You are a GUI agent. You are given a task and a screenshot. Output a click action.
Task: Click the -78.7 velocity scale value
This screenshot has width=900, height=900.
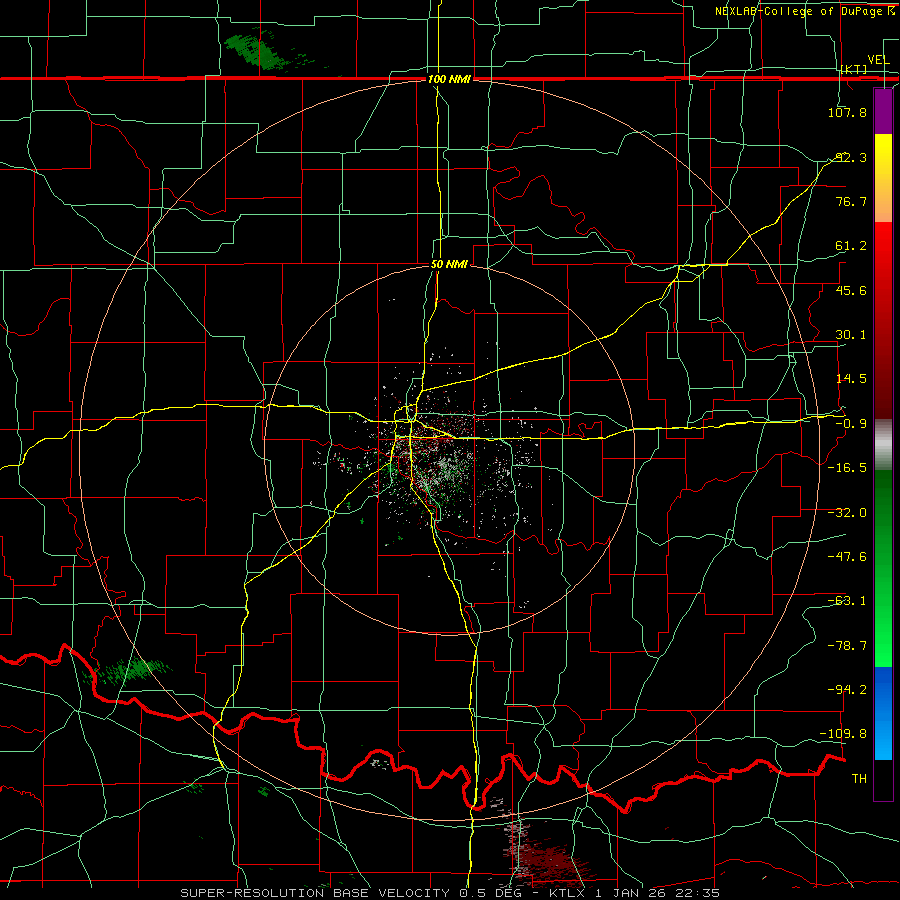[x=847, y=646]
